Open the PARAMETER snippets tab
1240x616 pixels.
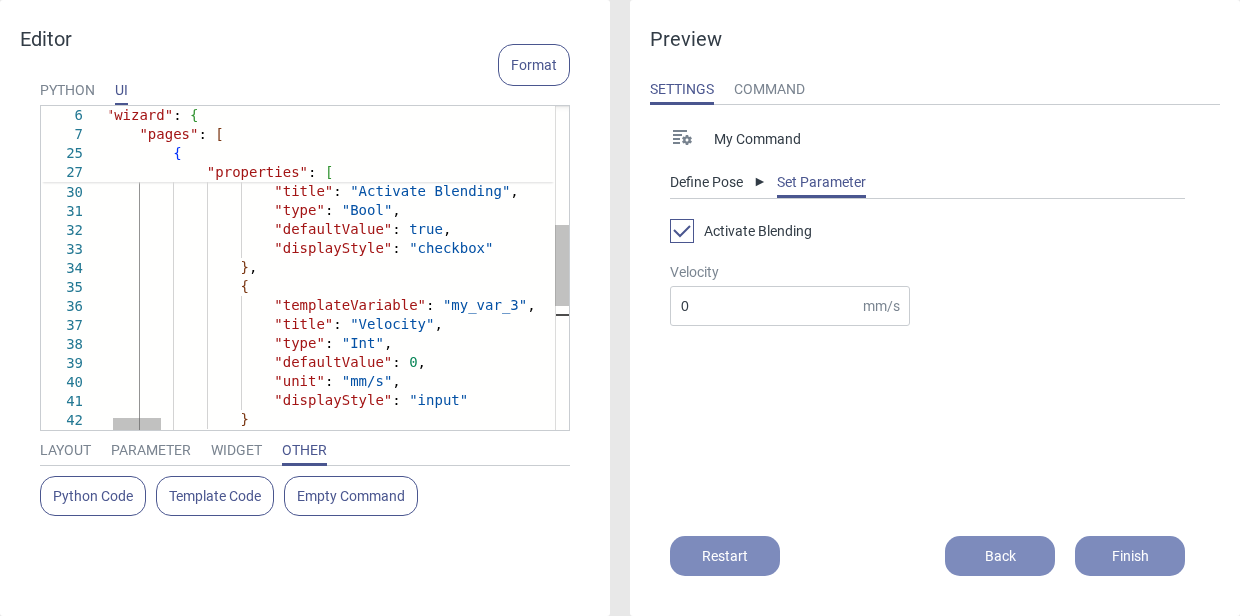[151, 450]
